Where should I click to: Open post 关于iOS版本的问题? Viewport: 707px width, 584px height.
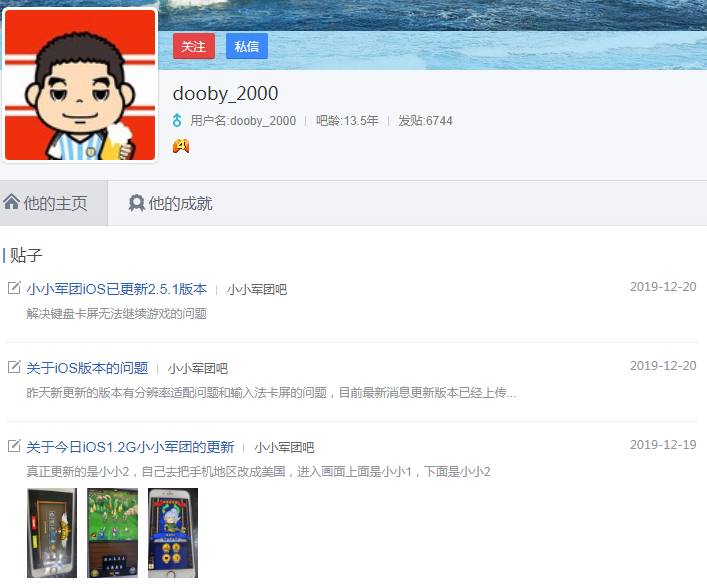[x=87, y=368]
